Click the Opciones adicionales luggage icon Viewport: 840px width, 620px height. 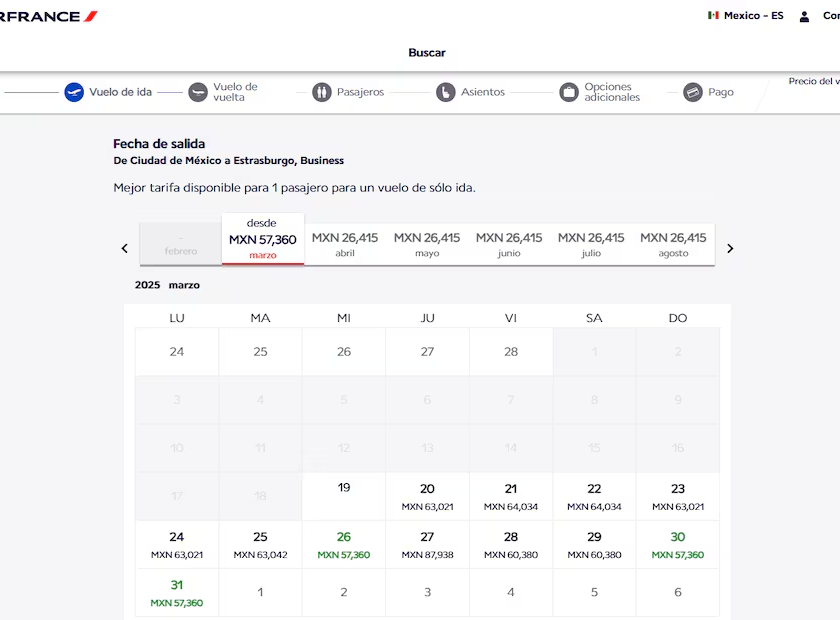(x=569, y=92)
